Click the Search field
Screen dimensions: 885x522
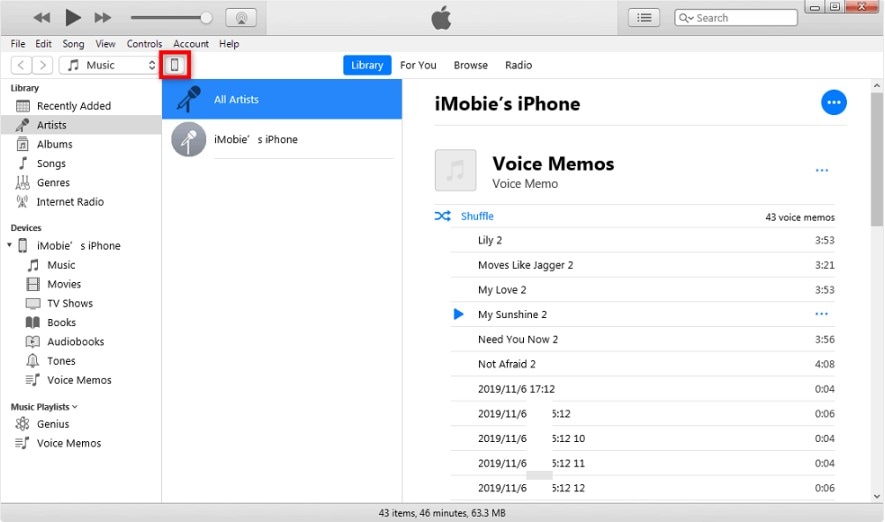tap(735, 17)
